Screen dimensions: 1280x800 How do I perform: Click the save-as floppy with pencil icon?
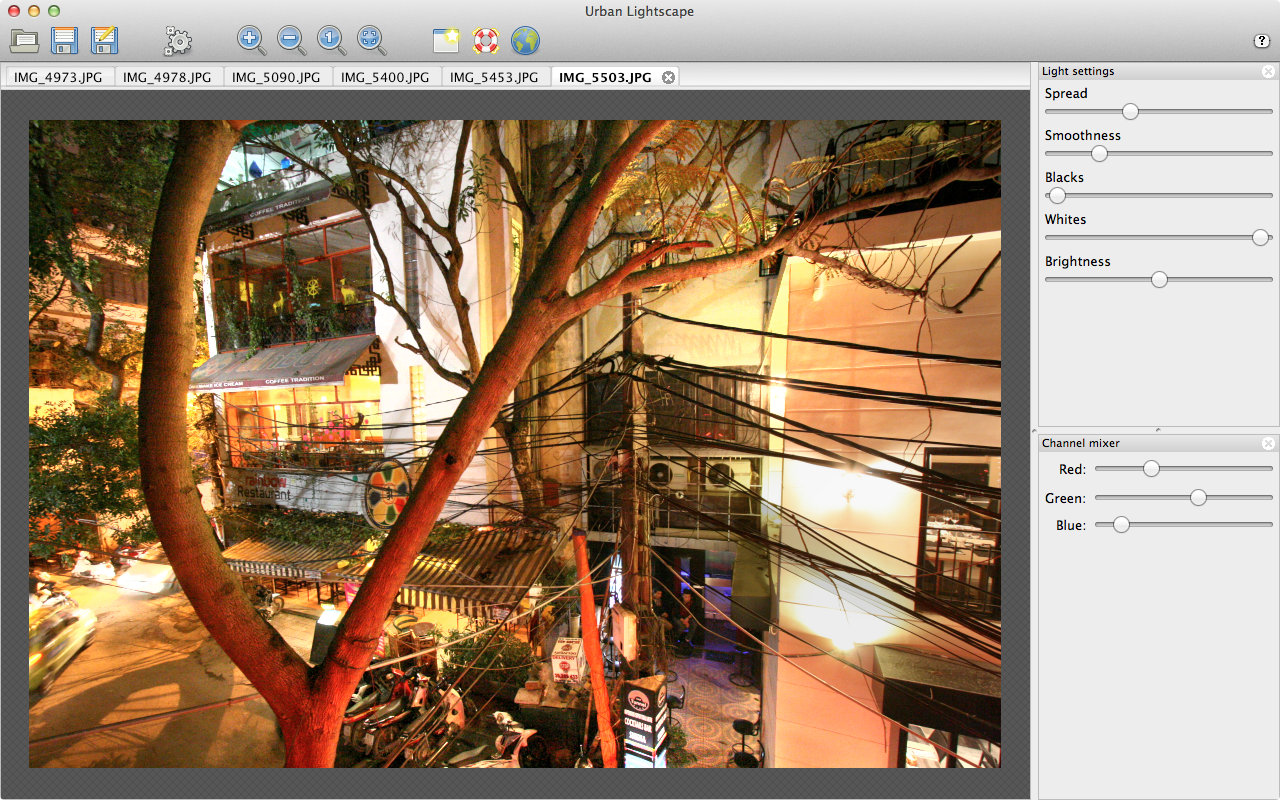pos(104,41)
